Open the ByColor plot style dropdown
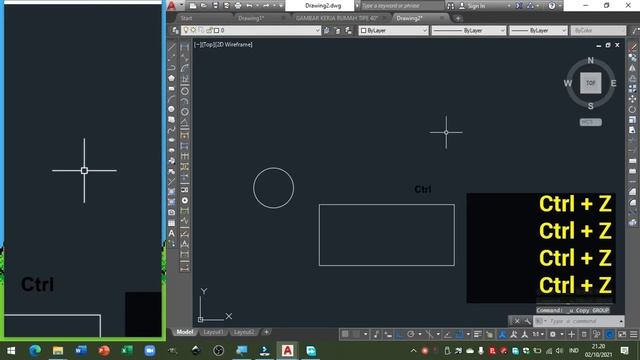Screen dimensions: 640x360 pyautogui.click(x=598, y=30)
